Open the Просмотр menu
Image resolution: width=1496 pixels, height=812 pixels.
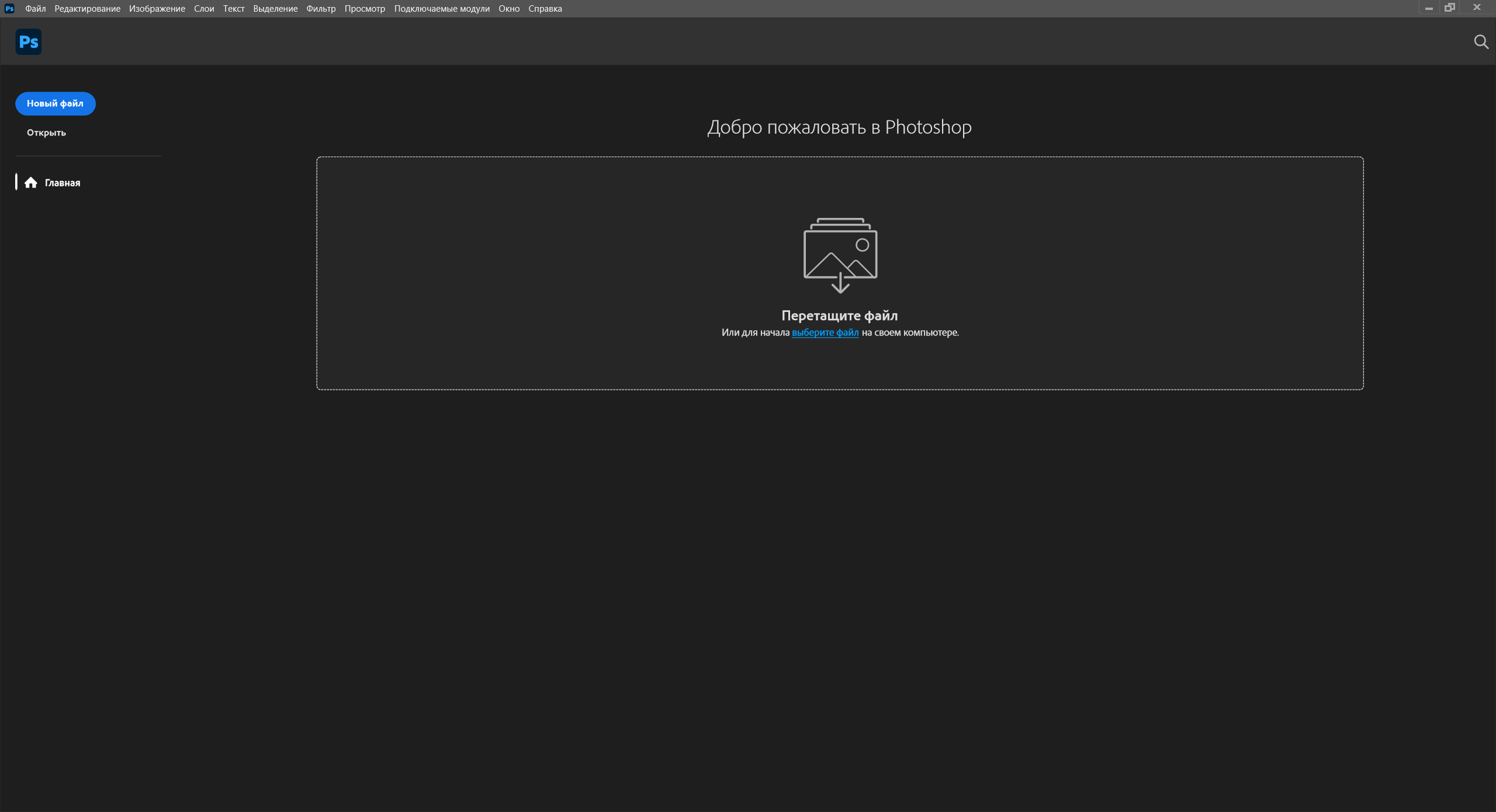365,9
